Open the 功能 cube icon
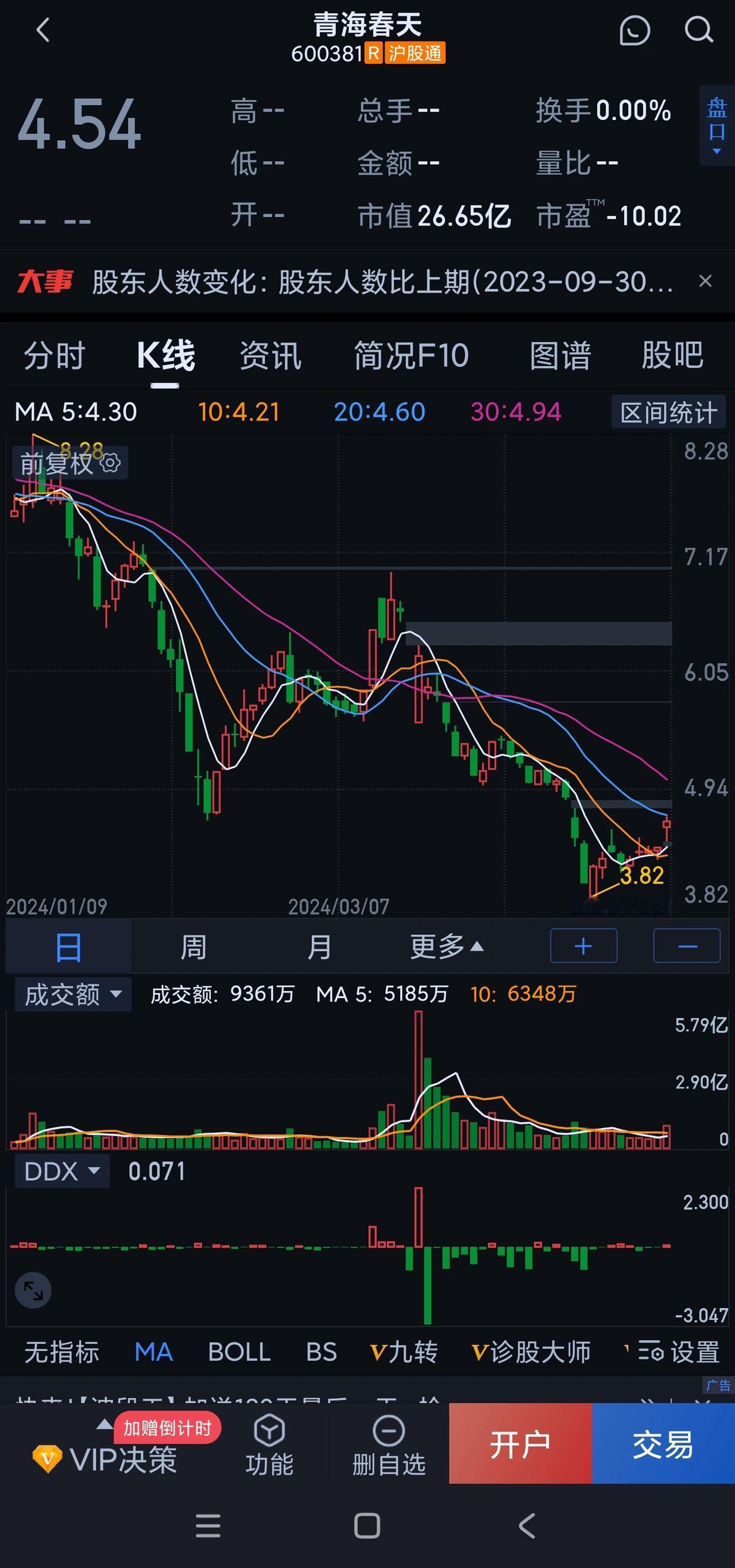Image resolution: width=735 pixels, height=1568 pixels. [x=269, y=1446]
